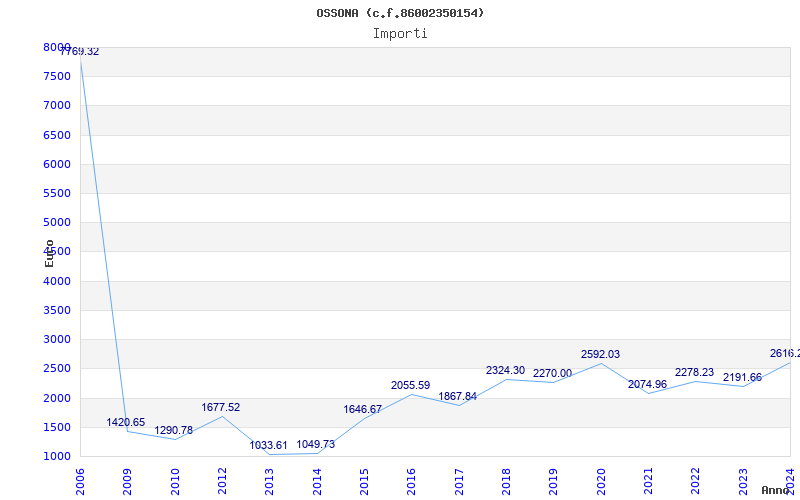800x500 pixels.
Task: Click the y-axis value 4000
Action: [57, 281]
